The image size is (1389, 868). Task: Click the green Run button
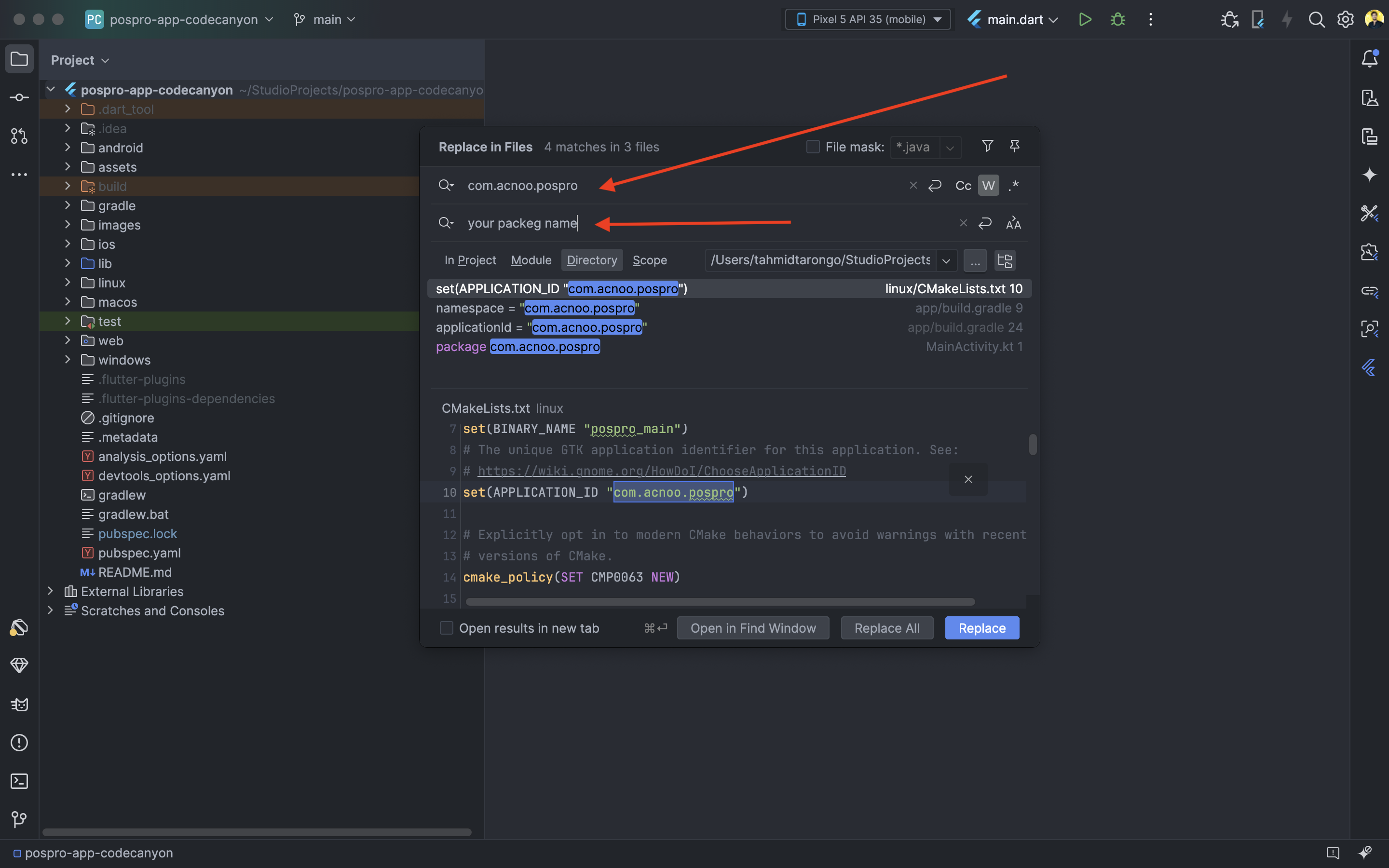(1084, 19)
